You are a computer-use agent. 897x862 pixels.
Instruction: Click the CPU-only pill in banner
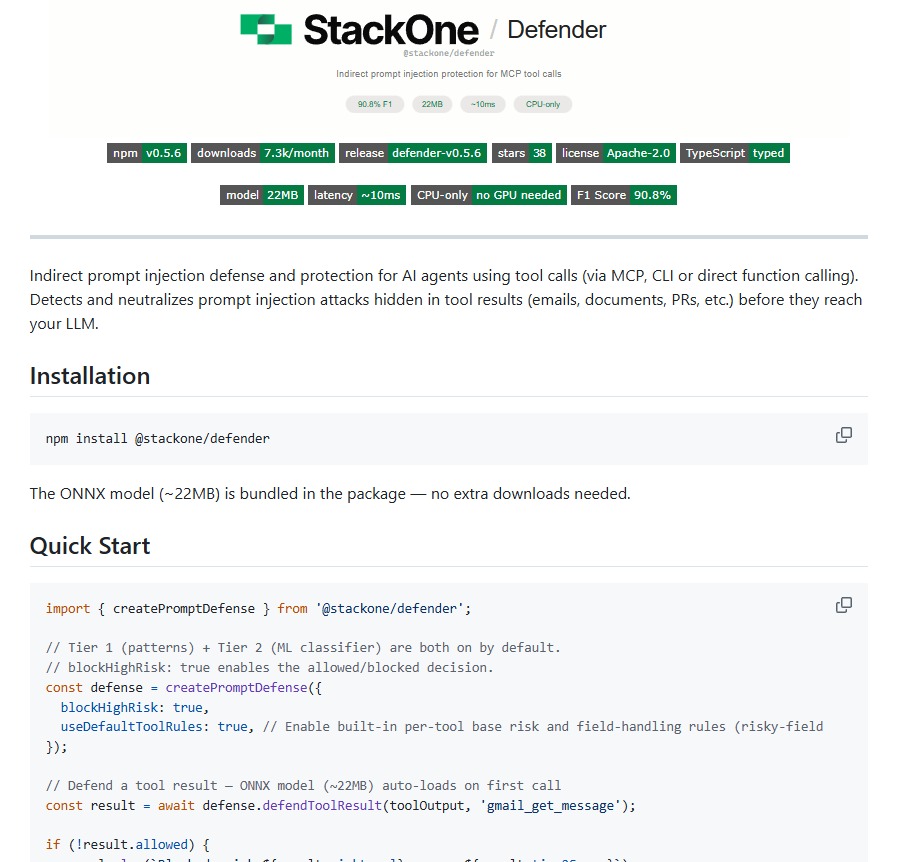543,104
